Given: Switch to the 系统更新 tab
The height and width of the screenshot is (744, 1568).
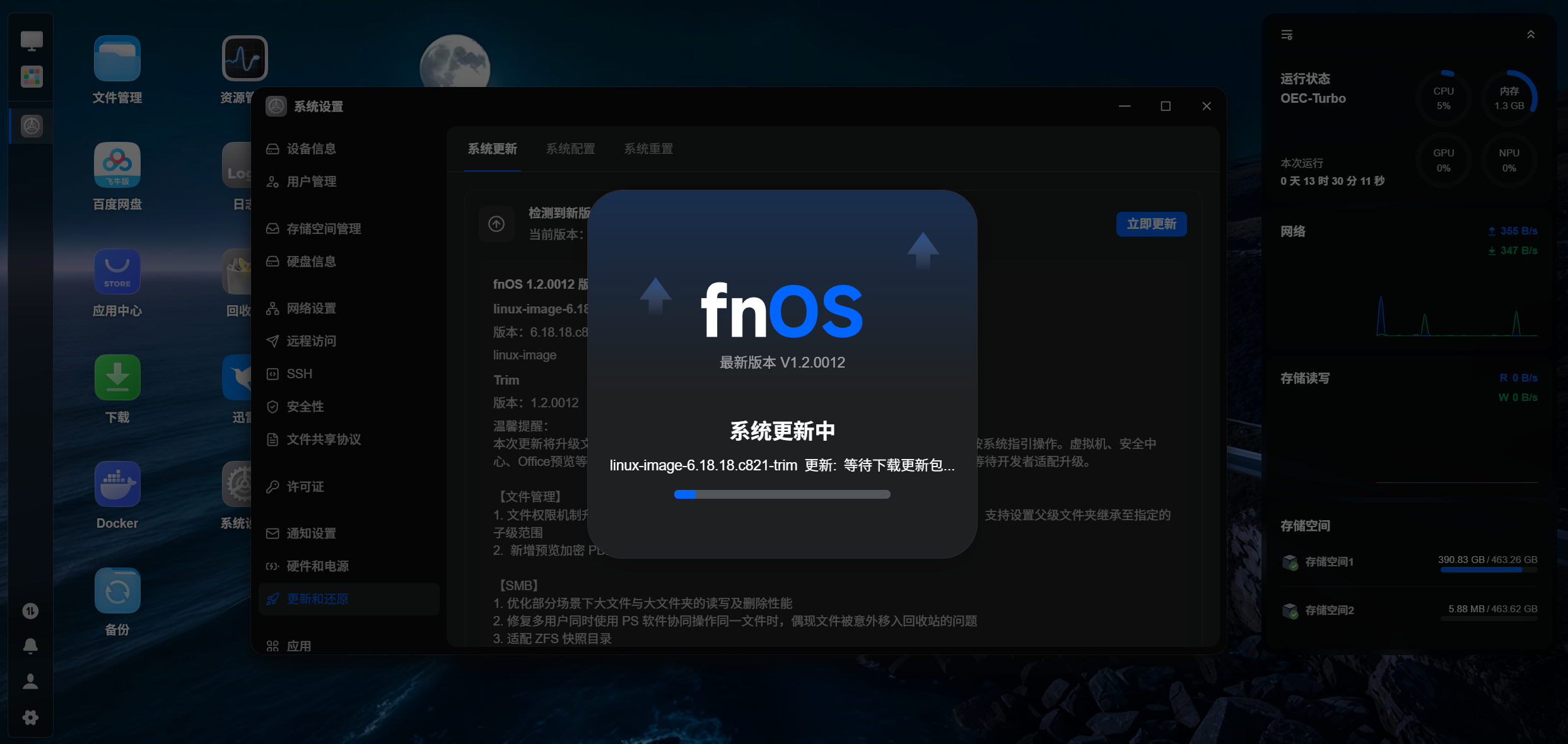Looking at the screenshot, I should coord(492,149).
